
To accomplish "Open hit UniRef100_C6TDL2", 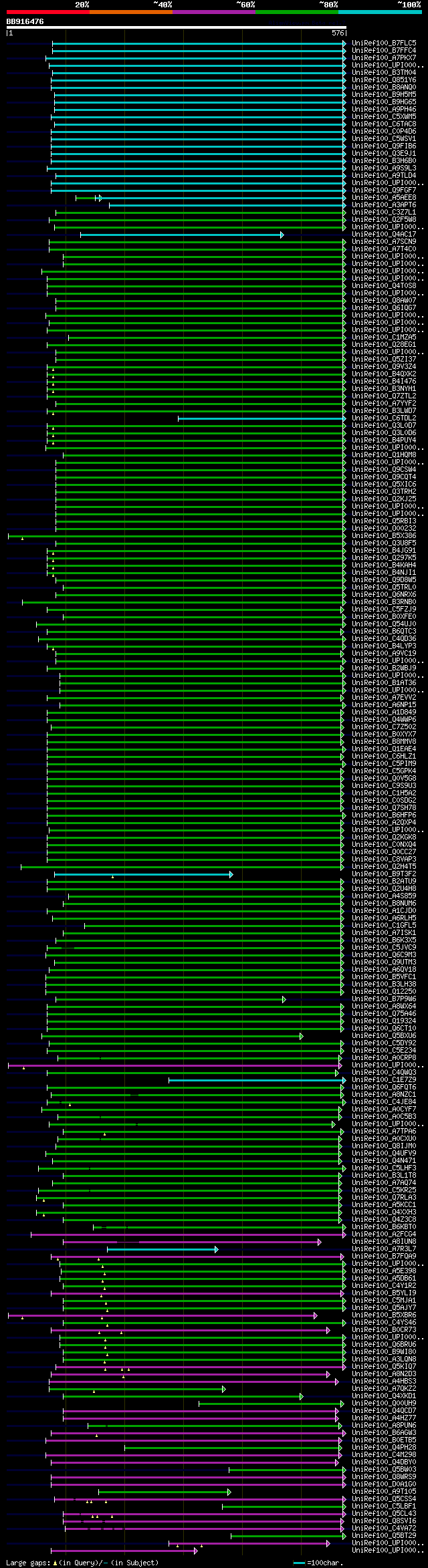I will pos(384,418).
